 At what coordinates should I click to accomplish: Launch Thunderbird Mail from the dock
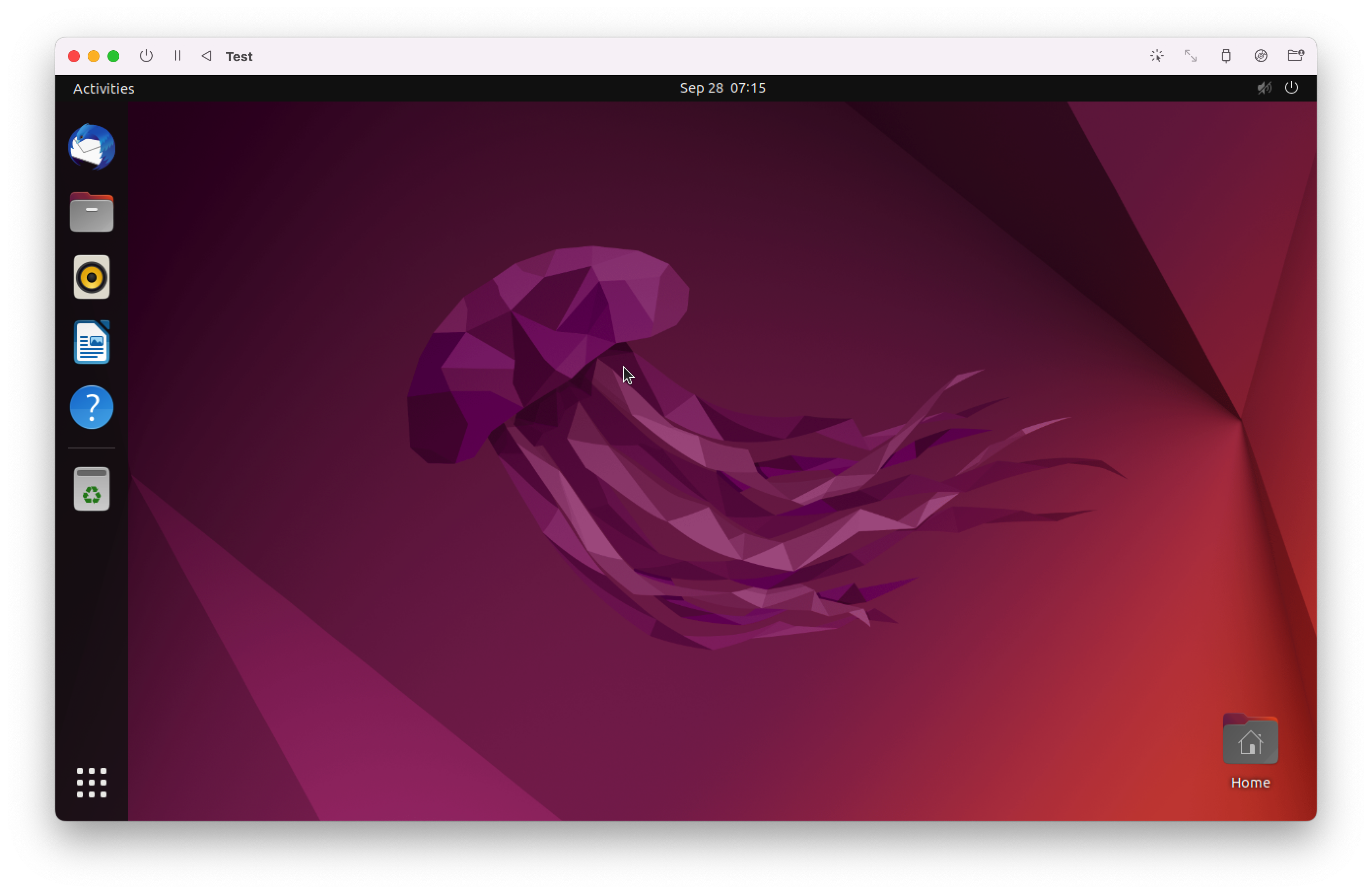tap(92, 147)
